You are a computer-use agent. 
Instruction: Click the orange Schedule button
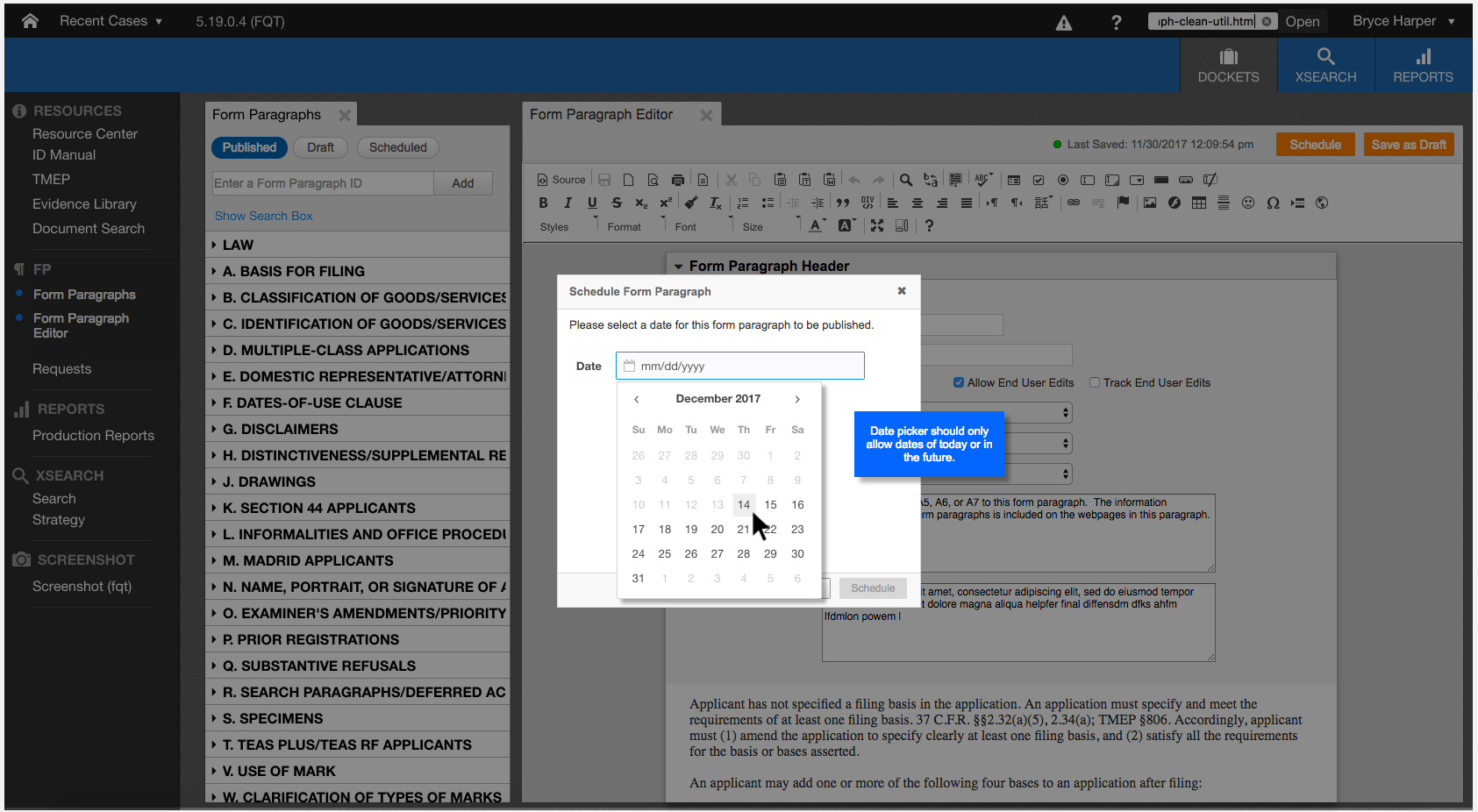coord(1315,145)
